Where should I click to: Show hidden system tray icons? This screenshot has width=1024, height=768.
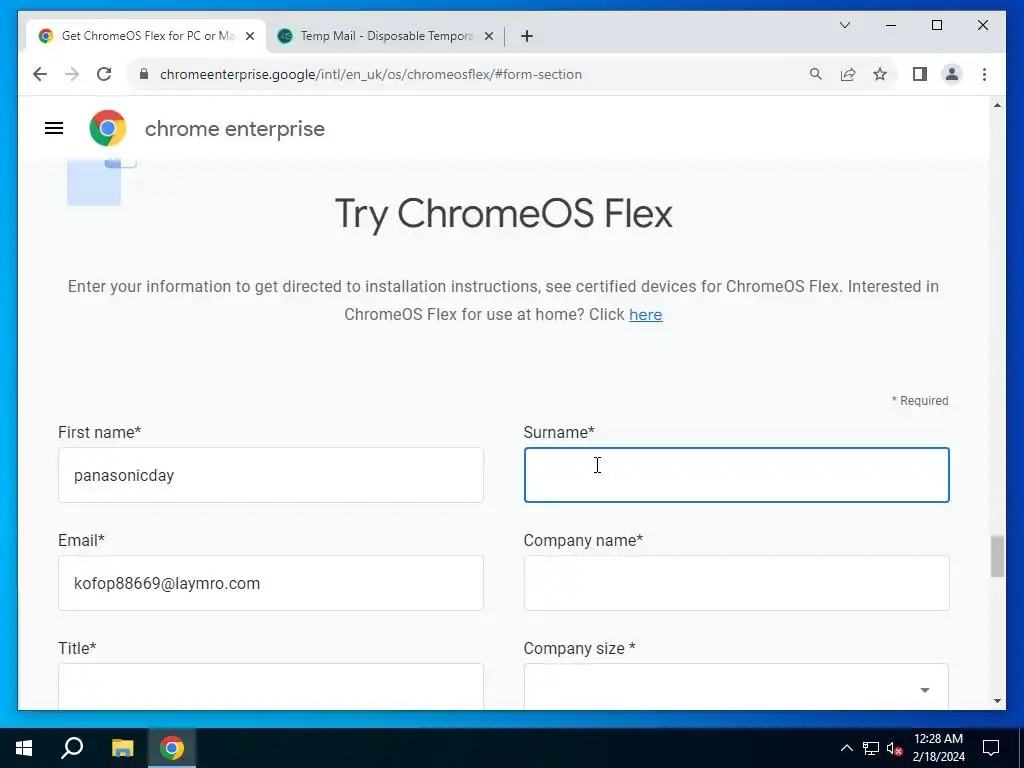pyautogui.click(x=846, y=748)
